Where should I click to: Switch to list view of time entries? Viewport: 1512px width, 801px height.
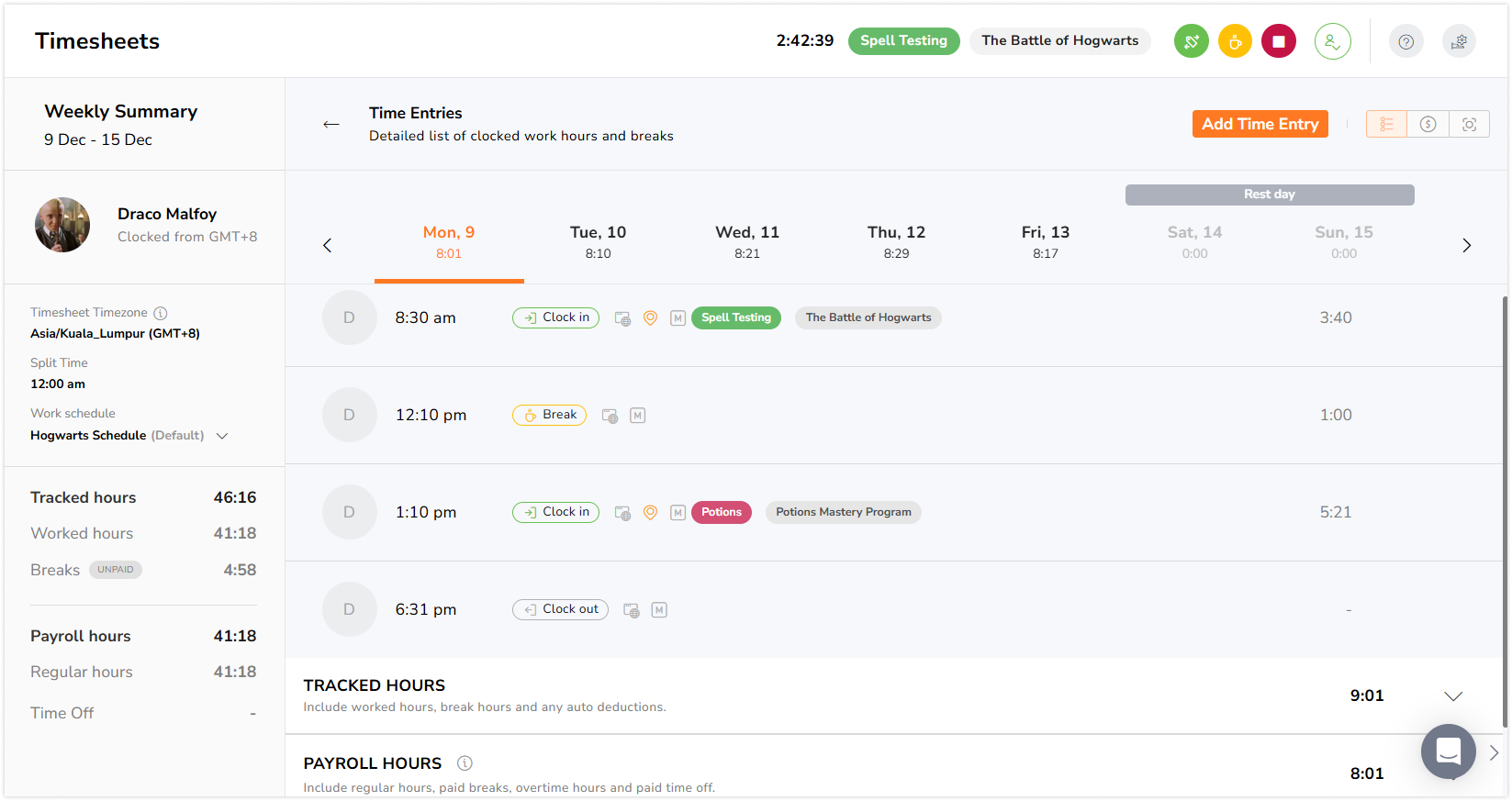1386,124
